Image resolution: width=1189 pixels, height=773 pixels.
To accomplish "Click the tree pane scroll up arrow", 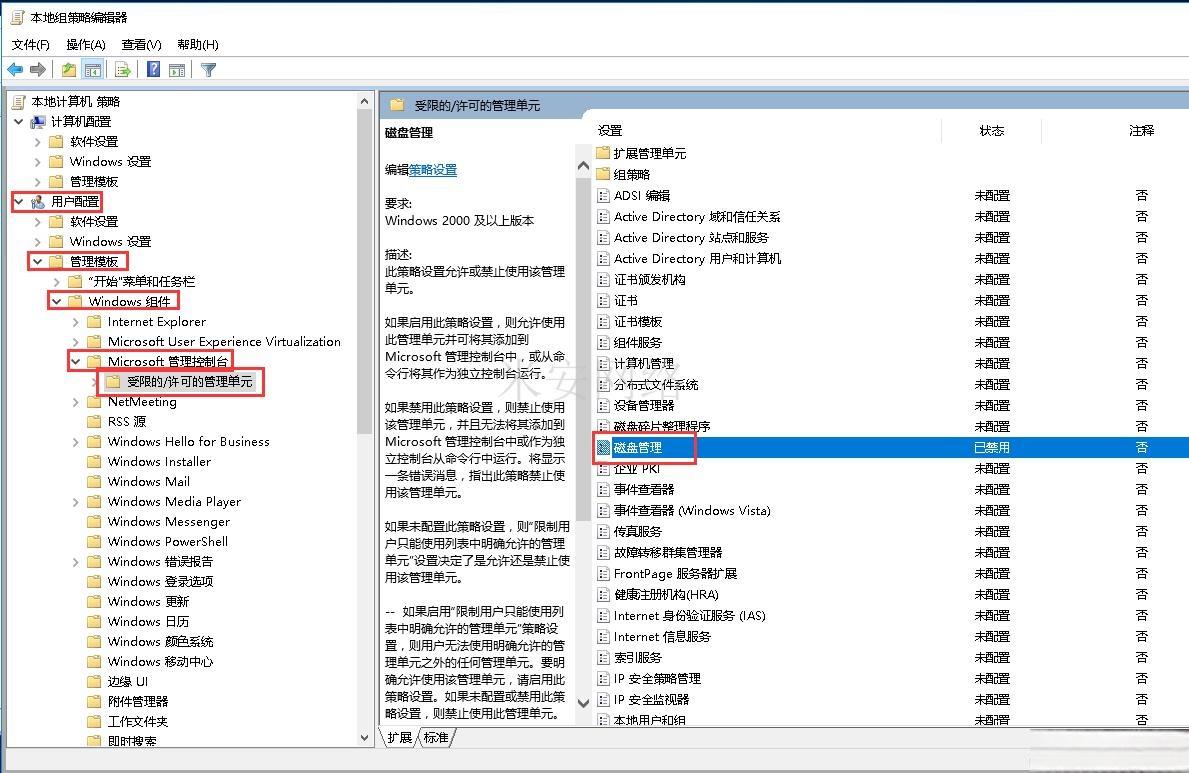I will (365, 101).
